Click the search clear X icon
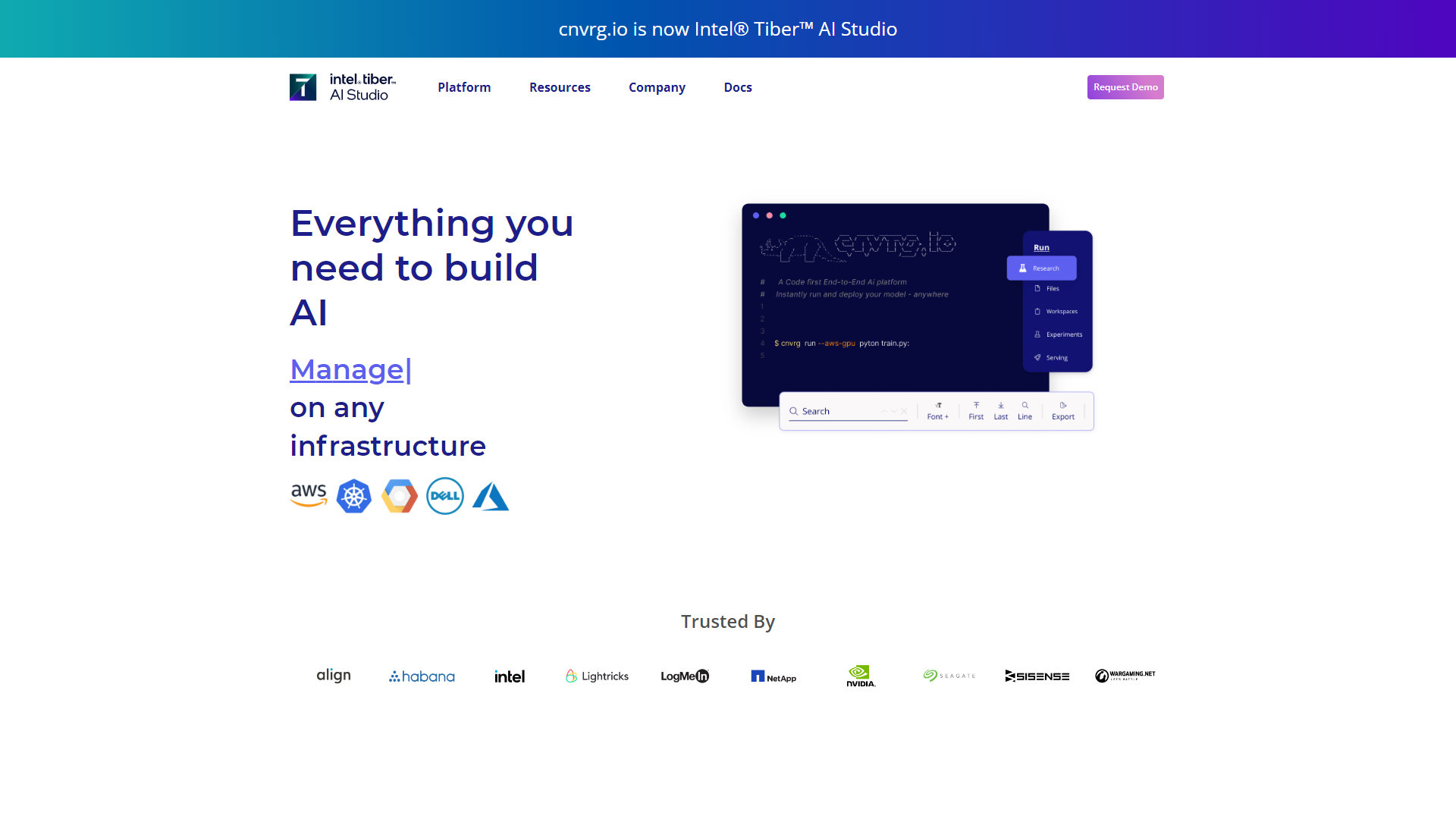 tap(904, 411)
